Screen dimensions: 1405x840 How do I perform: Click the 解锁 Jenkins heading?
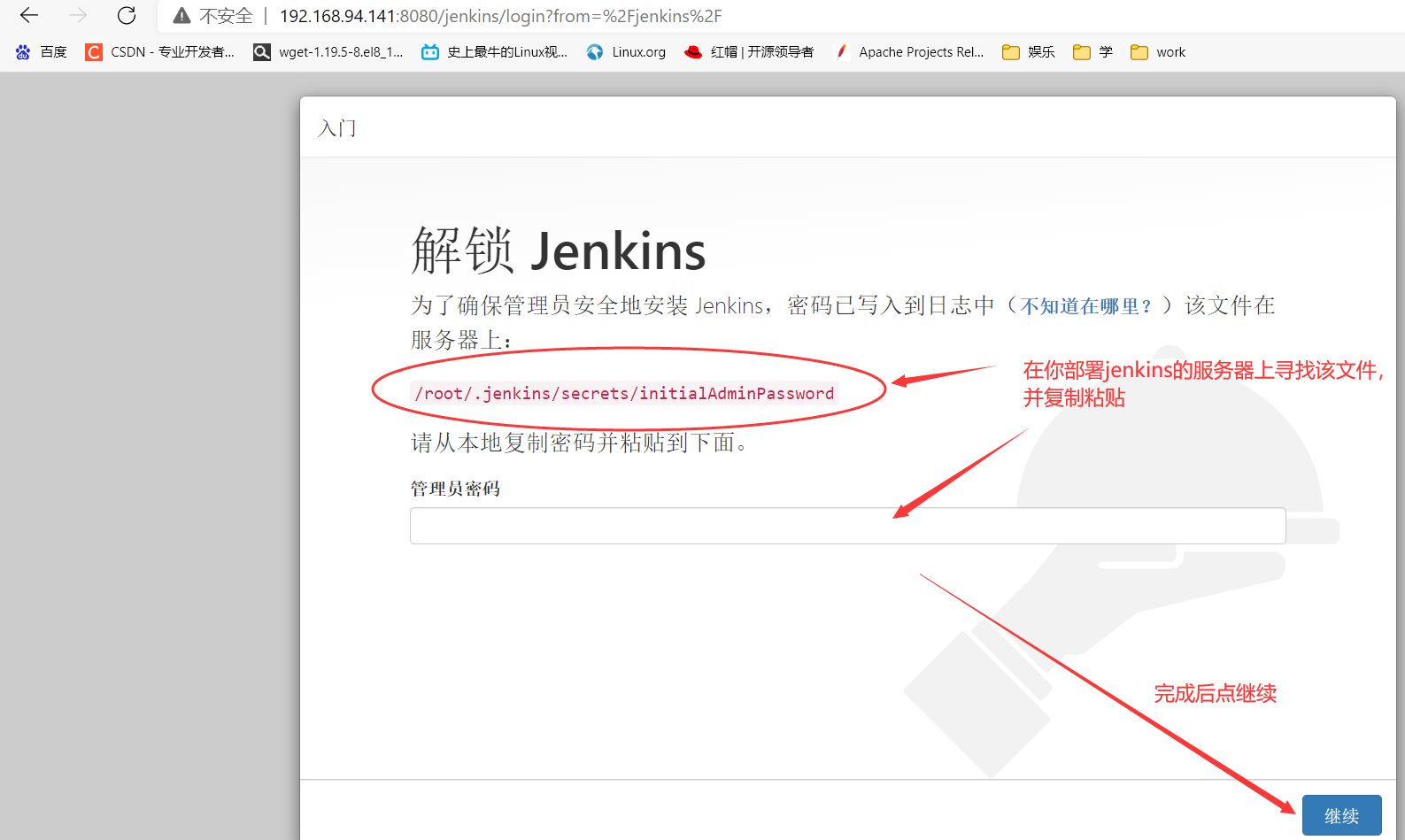pyautogui.click(x=559, y=251)
